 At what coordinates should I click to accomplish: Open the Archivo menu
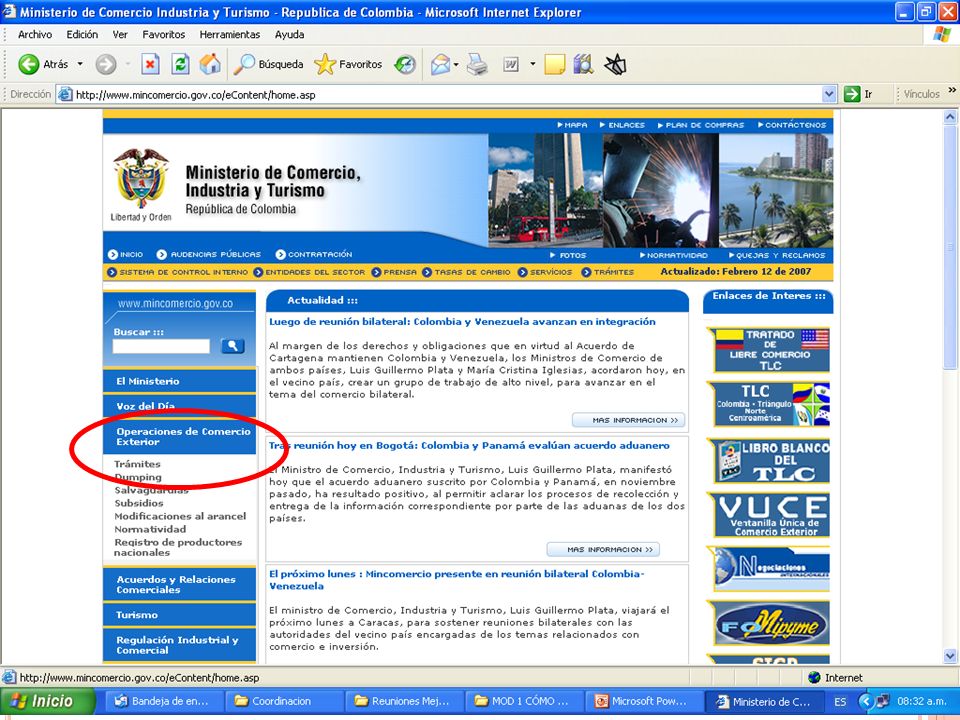[35, 34]
